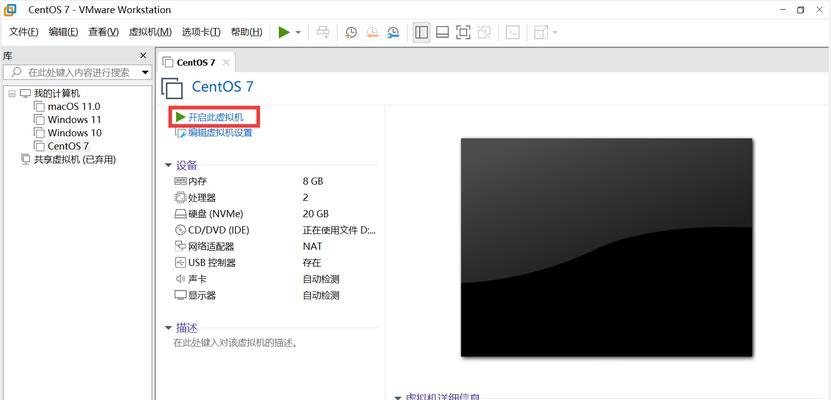Click the description text field under 描述
This screenshot has height=400, width=831.
pyautogui.click(x=235, y=343)
